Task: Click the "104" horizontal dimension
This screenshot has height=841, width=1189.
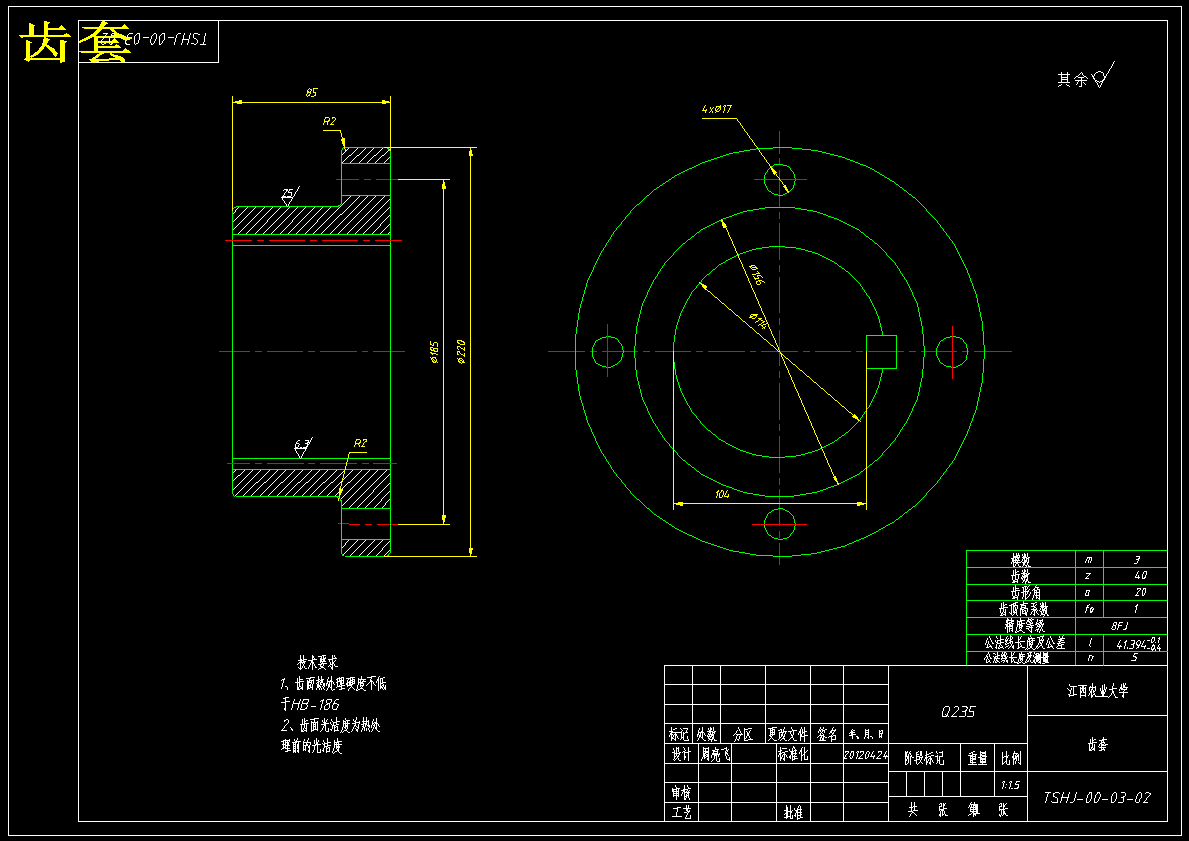Action: point(722,494)
